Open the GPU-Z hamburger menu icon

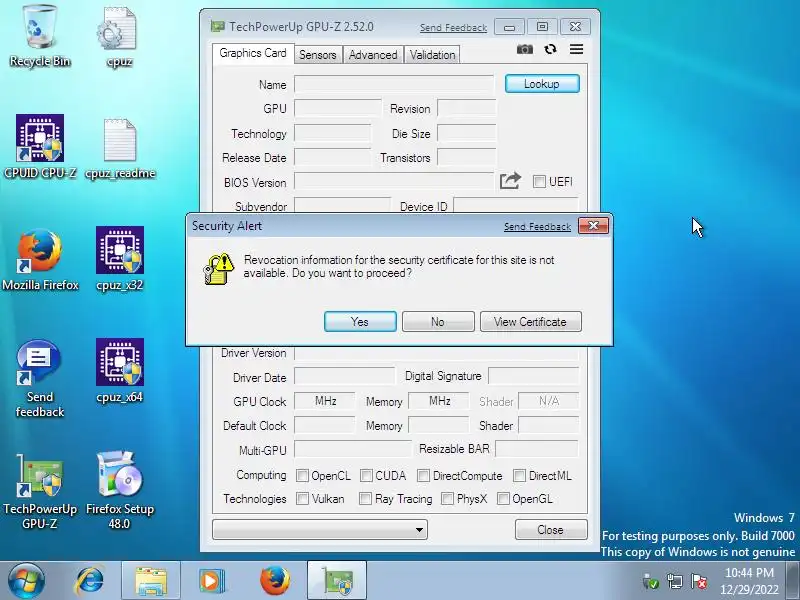coord(577,49)
